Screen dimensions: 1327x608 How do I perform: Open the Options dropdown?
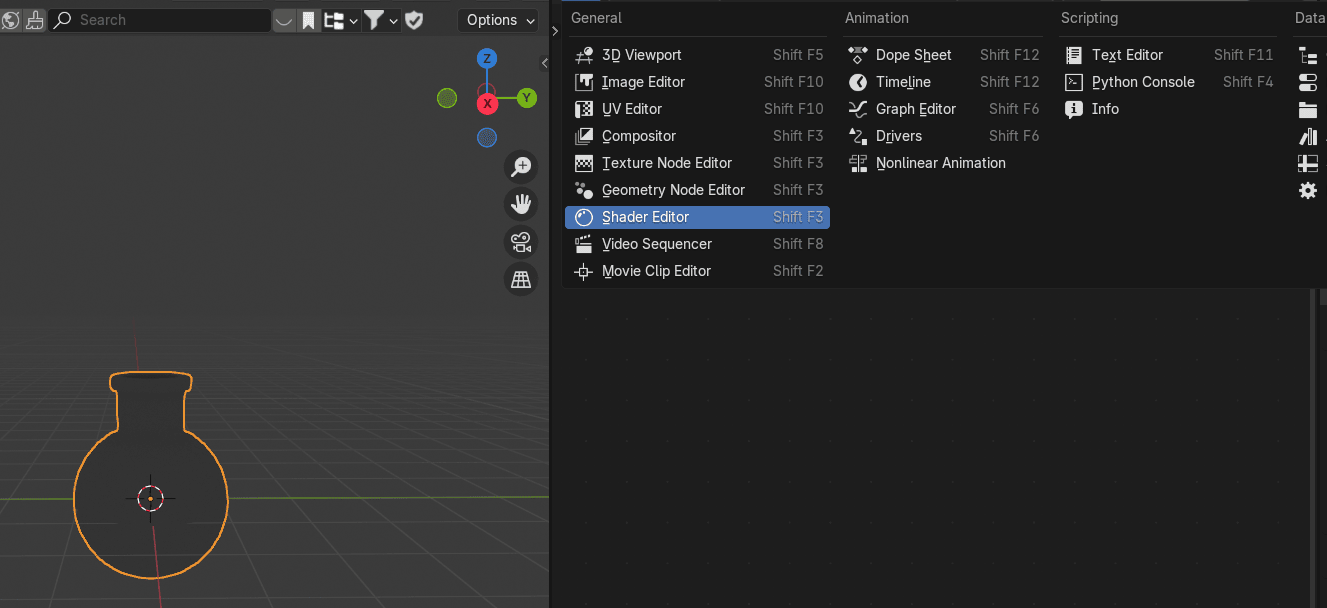coord(498,20)
